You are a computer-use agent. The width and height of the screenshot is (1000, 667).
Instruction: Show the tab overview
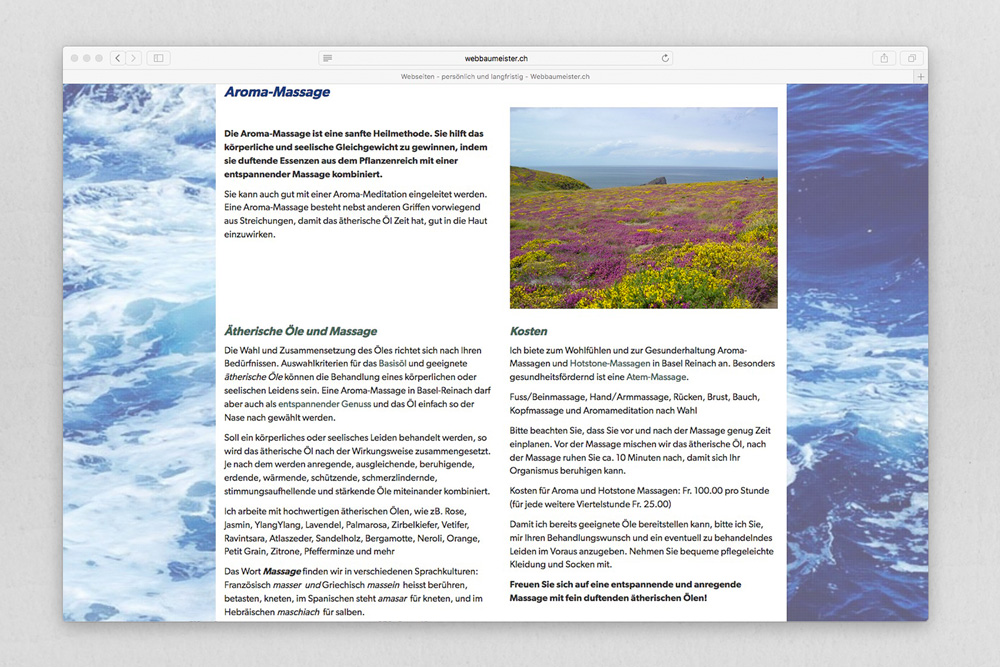click(911, 59)
